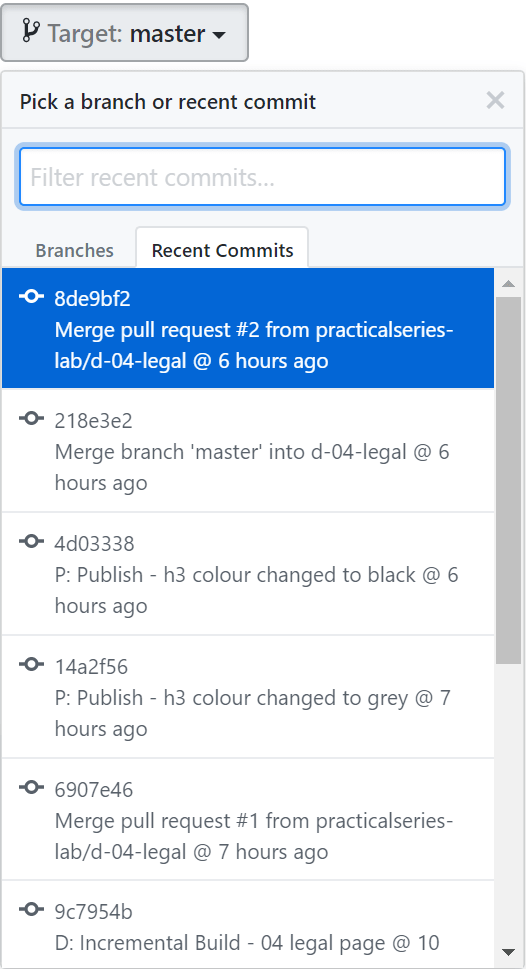
Task: Select the Recent Commits tab
Action: [223, 250]
